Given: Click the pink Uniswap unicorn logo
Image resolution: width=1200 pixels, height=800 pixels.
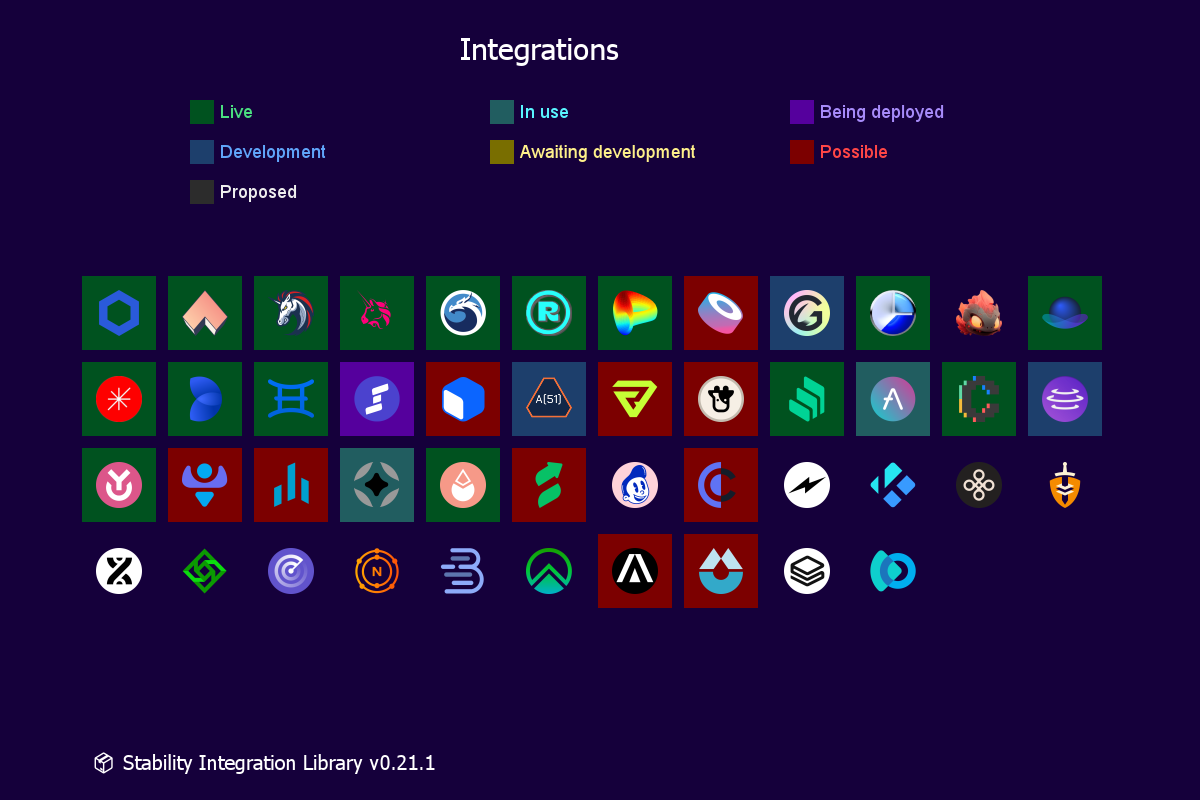Looking at the screenshot, I should [377, 313].
